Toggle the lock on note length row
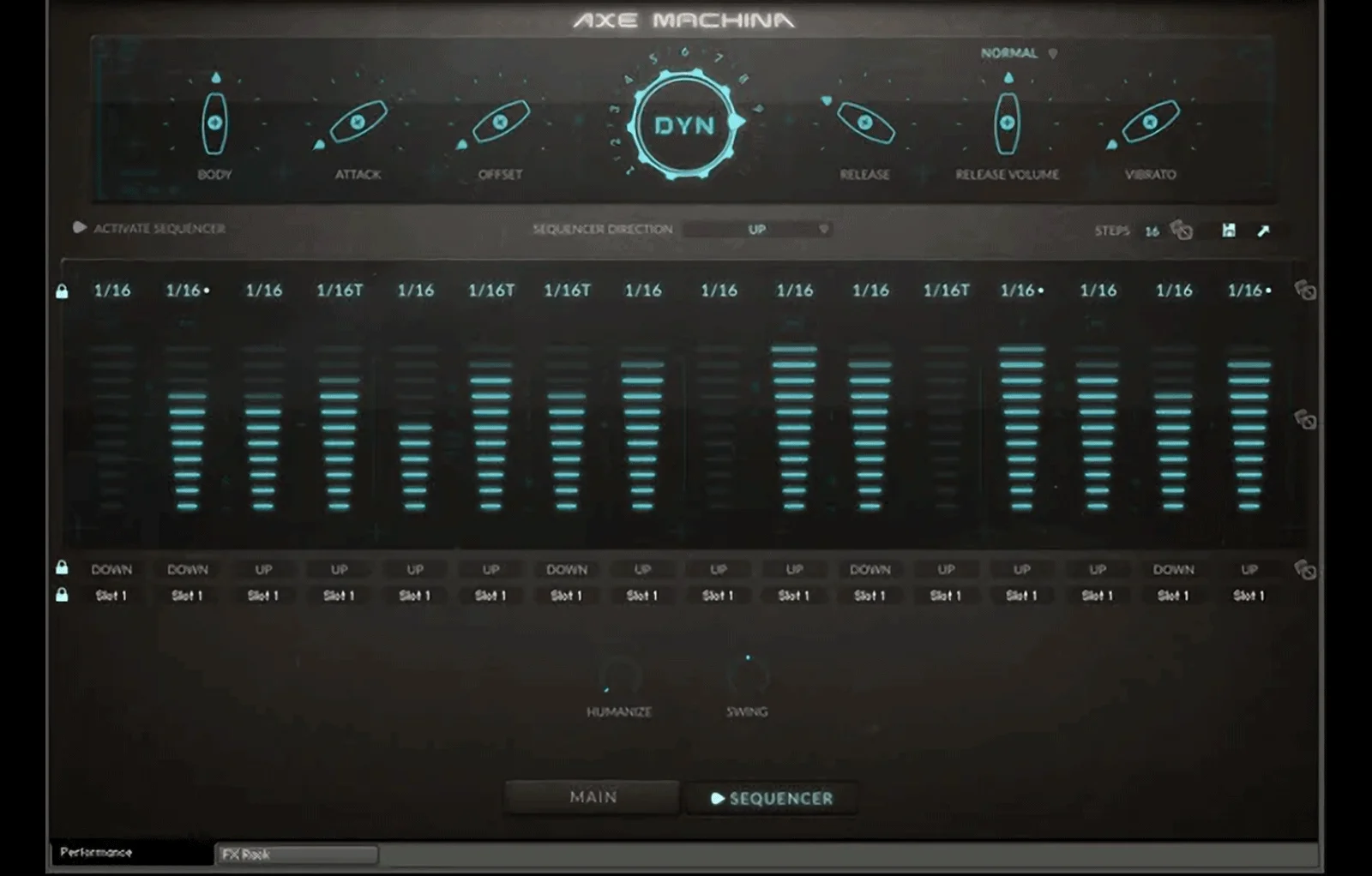 [62, 291]
